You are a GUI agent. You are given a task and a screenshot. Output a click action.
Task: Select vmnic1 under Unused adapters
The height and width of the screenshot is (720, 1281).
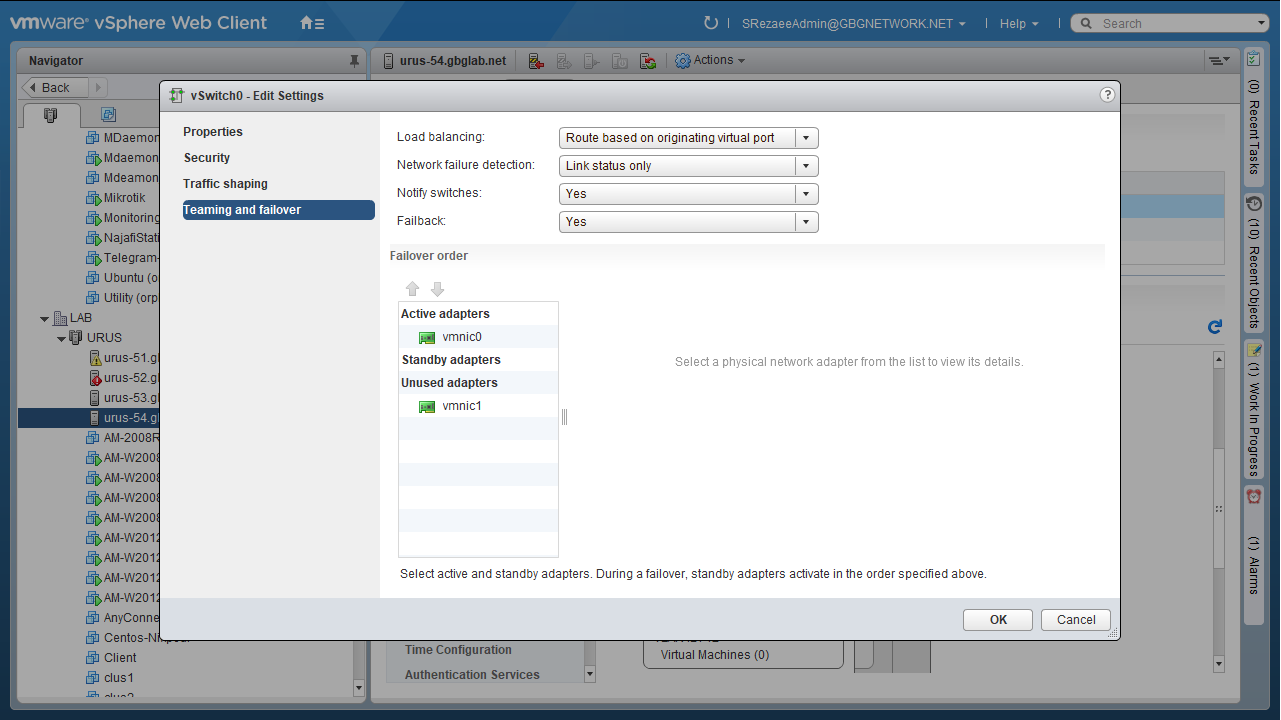pyautogui.click(x=461, y=406)
